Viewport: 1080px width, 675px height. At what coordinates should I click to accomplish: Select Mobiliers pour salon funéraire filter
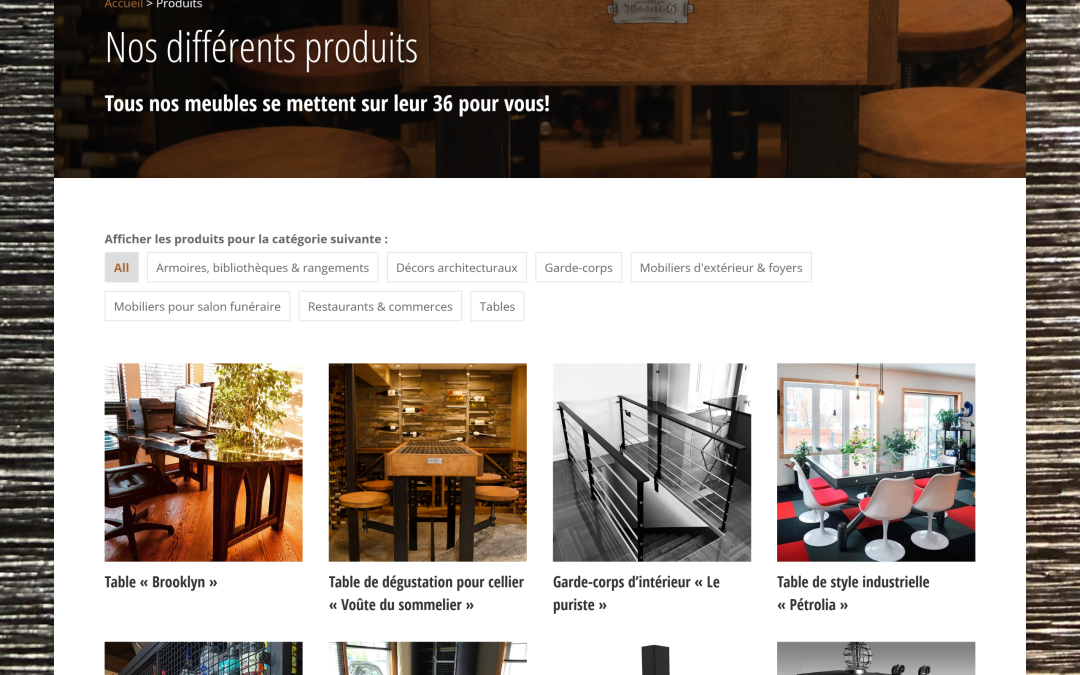pyautogui.click(x=197, y=306)
